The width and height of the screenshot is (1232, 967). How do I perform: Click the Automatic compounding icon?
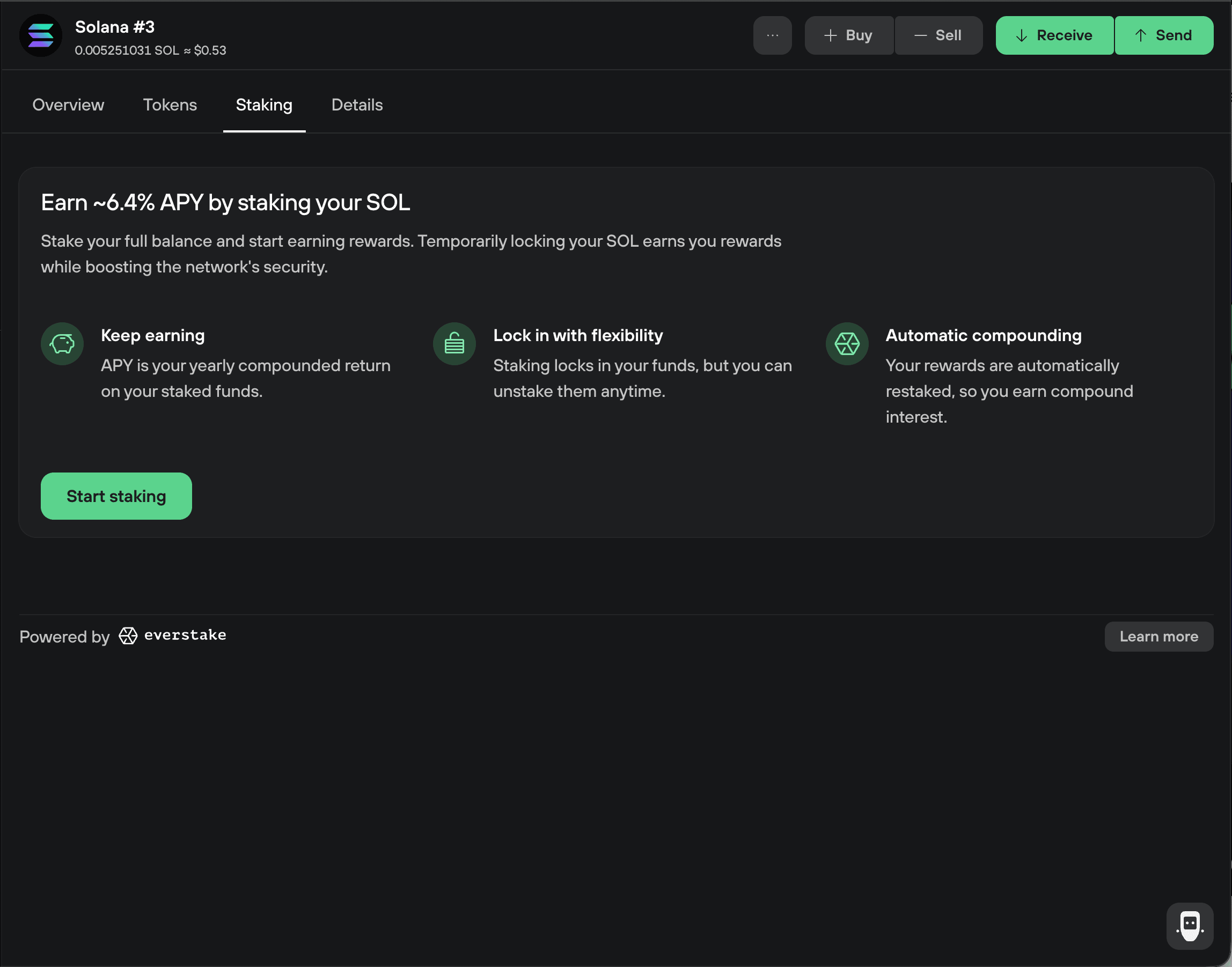(847, 344)
